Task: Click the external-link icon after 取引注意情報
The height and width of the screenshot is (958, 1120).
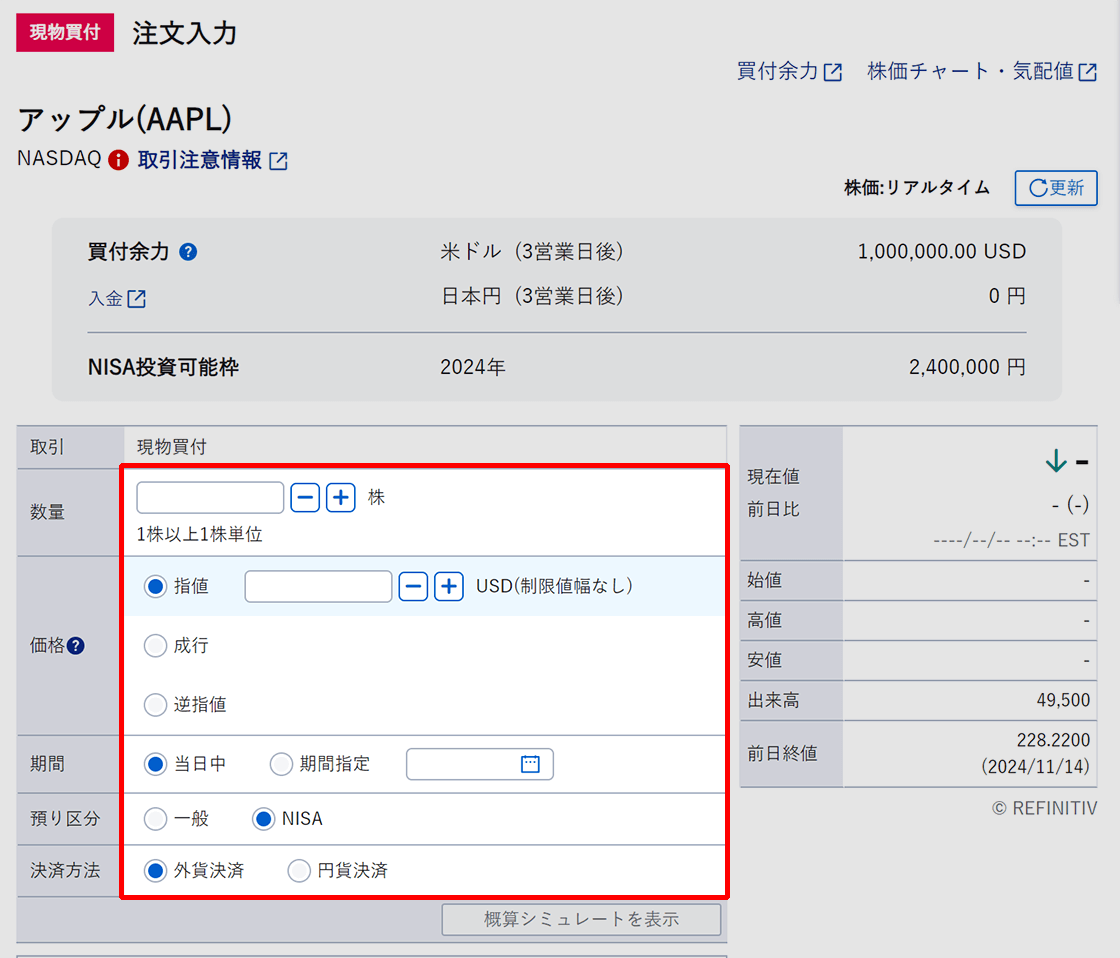Action: (279, 161)
